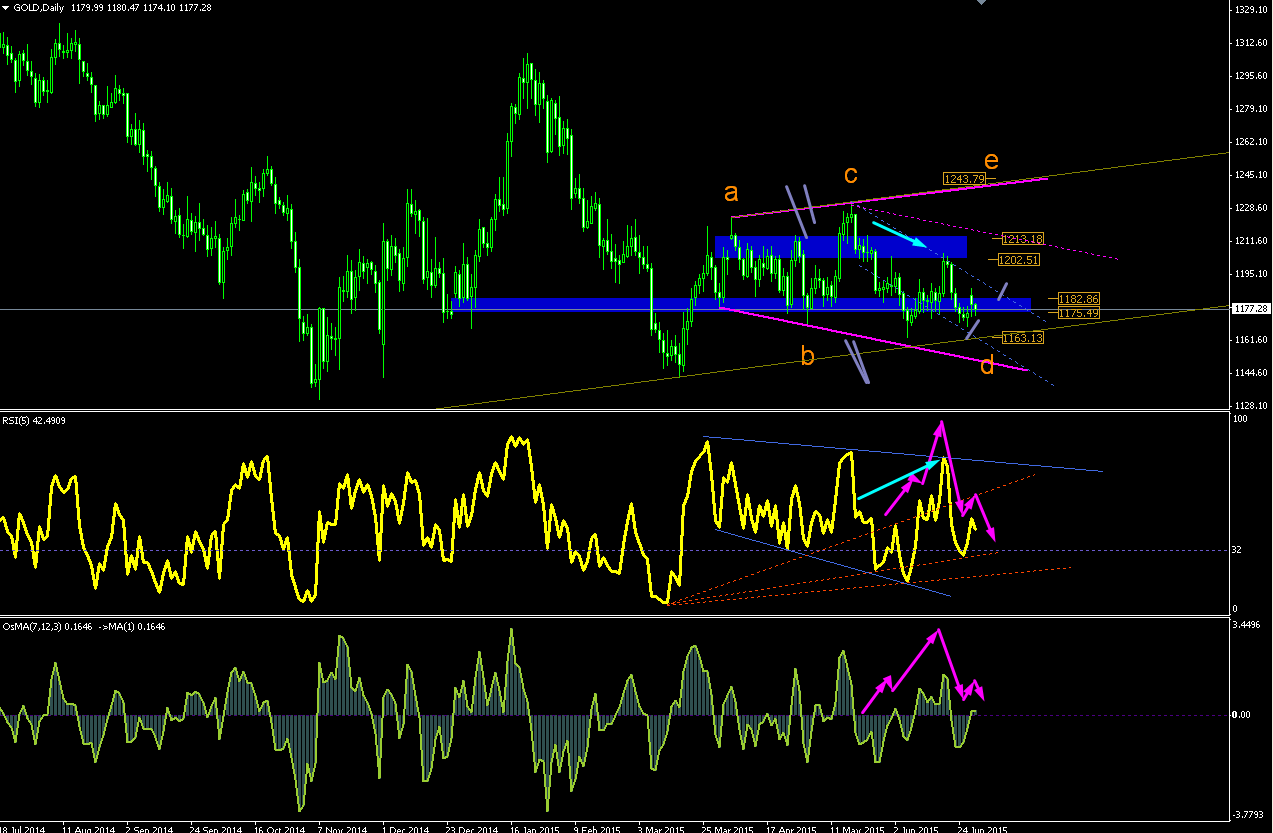Click the OsMA(7,12,3) indicator label
Image resolution: width=1273 pixels, height=833 pixels.
click(x=84, y=626)
